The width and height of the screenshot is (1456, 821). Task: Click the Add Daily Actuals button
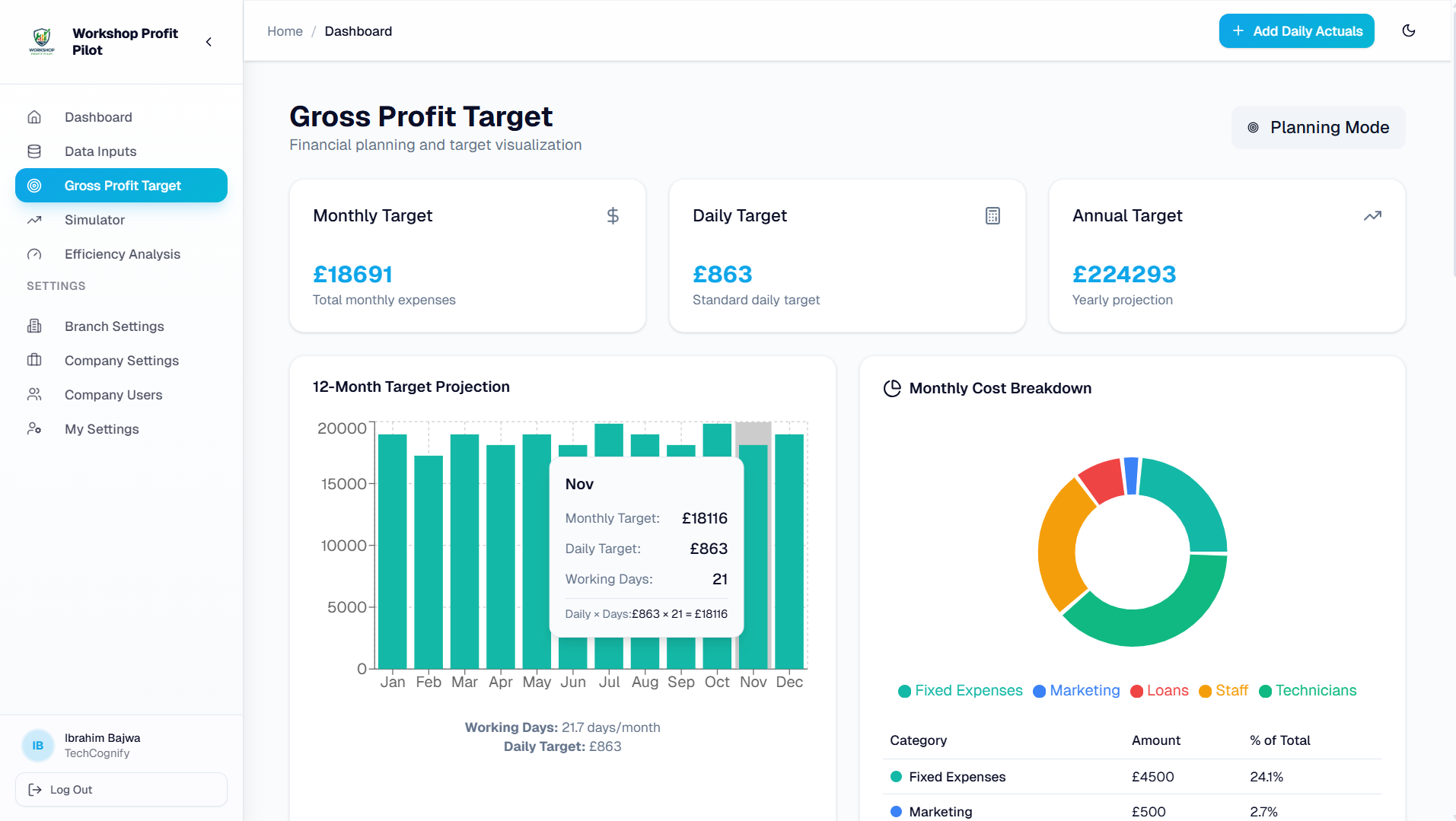tap(1295, 30)
